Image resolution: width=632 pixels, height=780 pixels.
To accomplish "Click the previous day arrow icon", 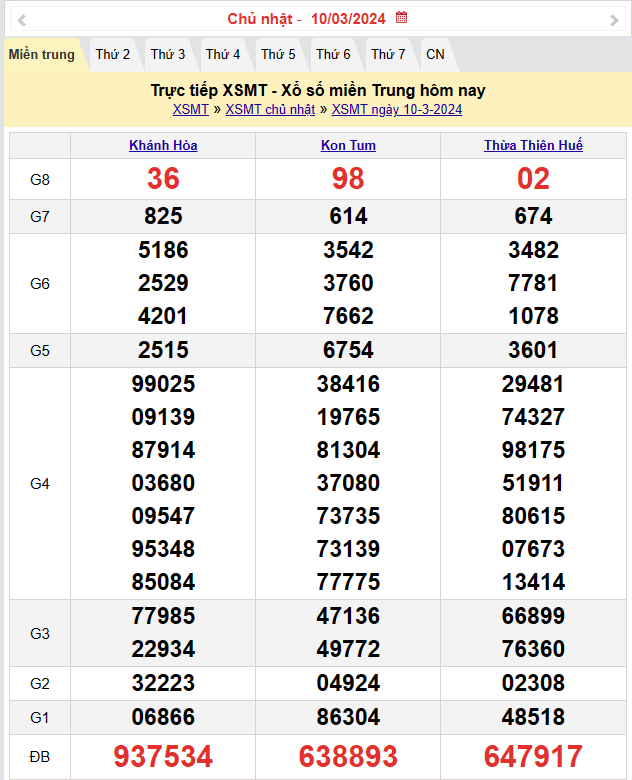I will coord(22,19).
